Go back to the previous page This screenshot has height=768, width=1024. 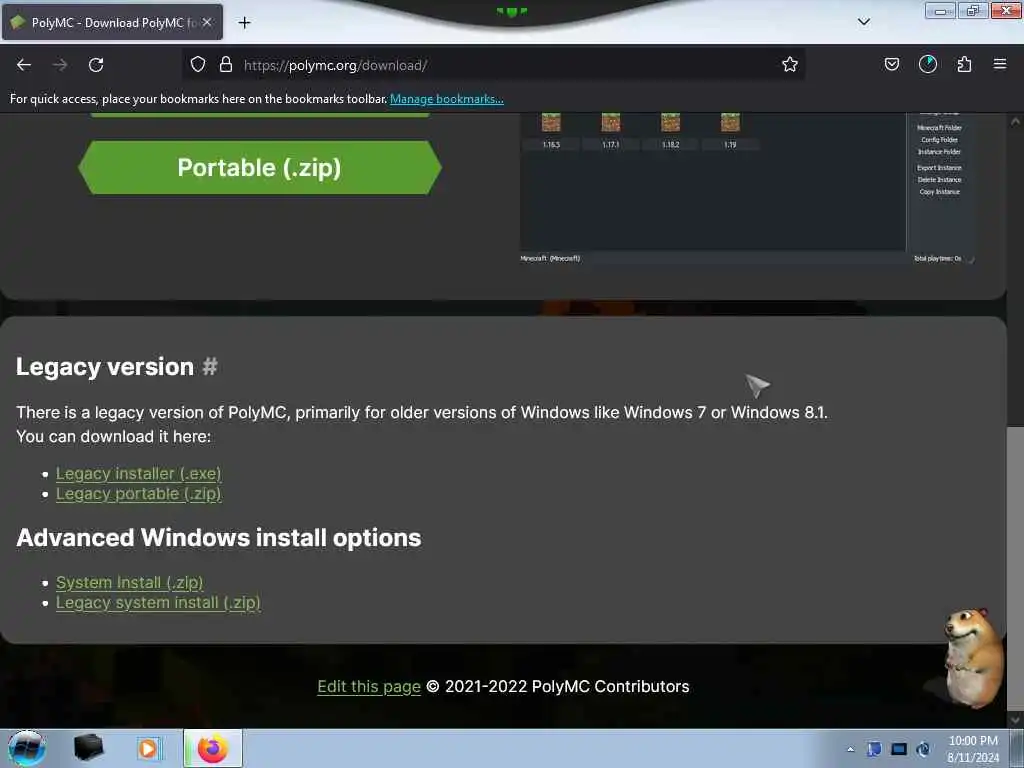[x=24, y=65]
